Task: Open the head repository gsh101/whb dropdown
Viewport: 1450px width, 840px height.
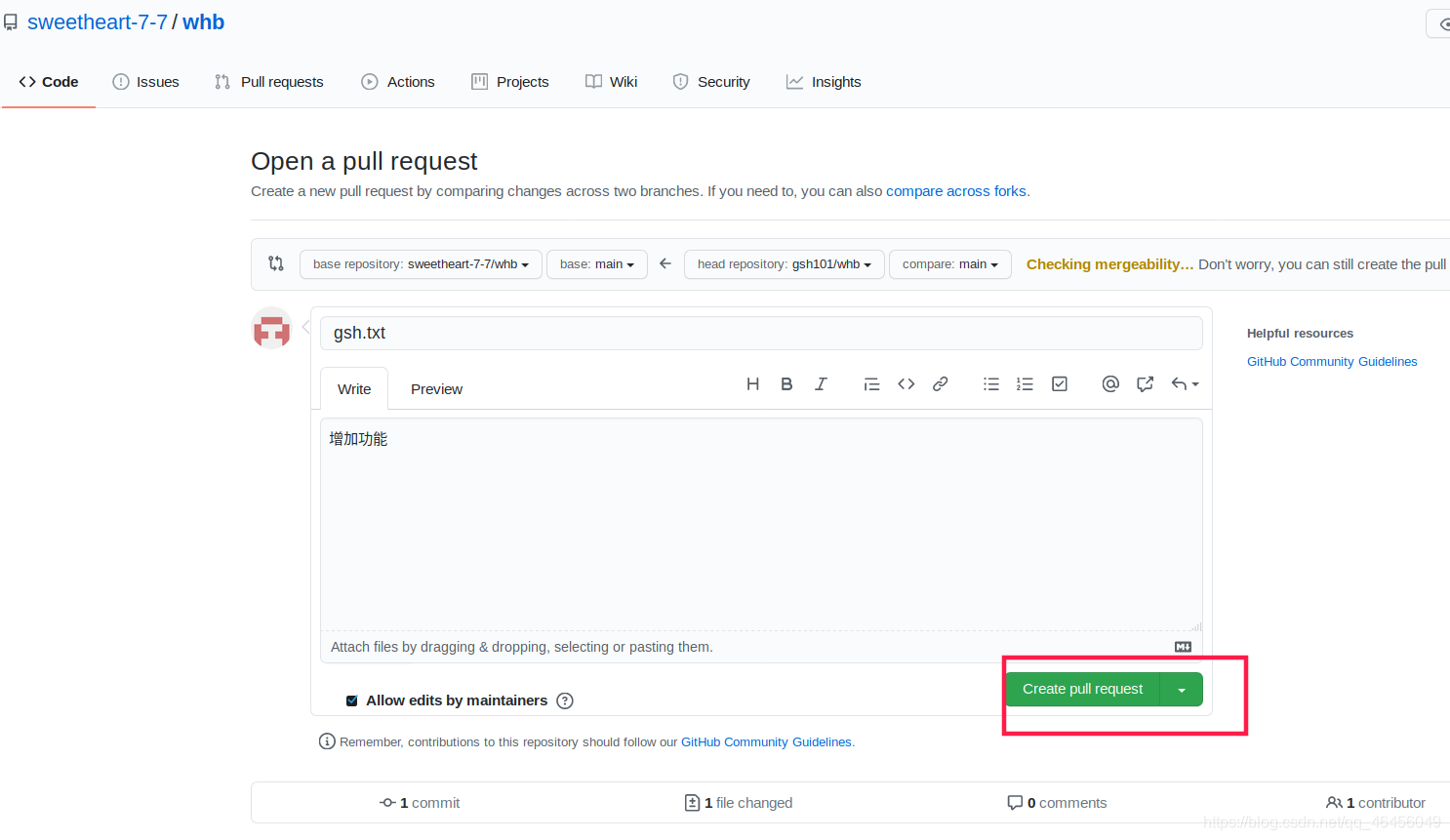Action: tap(785, 264)
